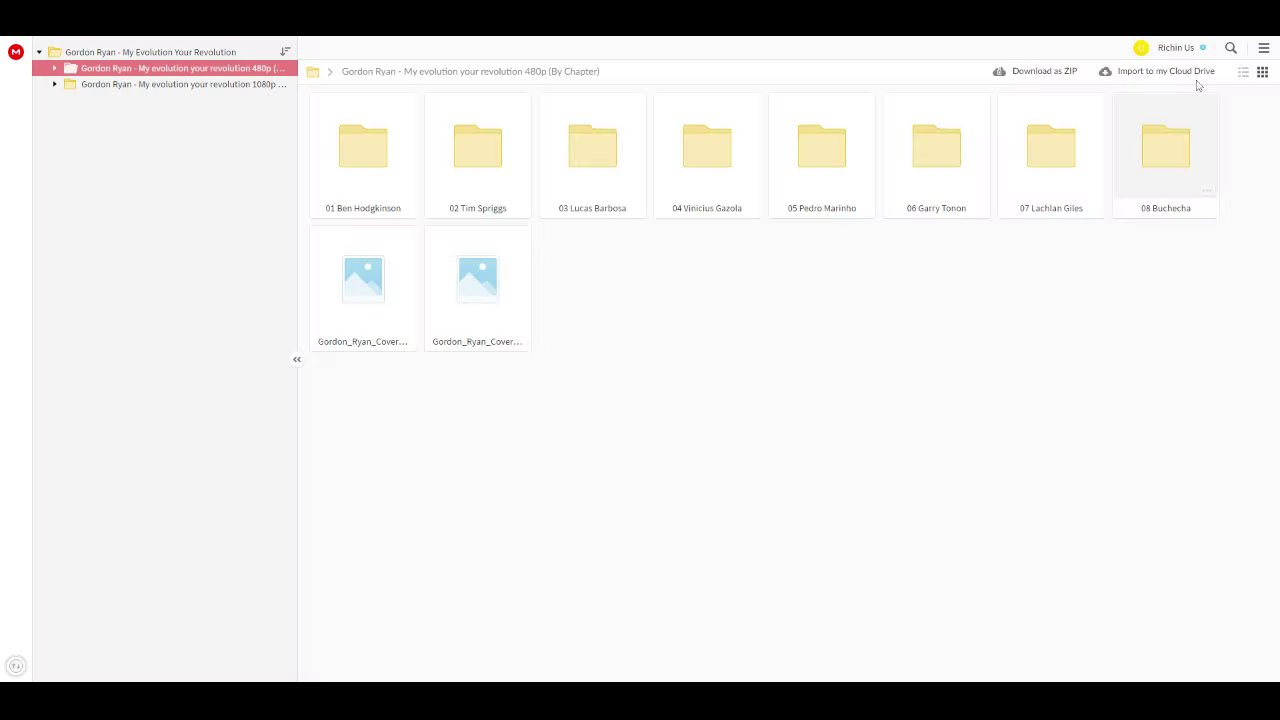Open the 06 Garry Tonon folder
This screenshot has width=1280, height=720.
pyautogui.click(x=936, y=156)
